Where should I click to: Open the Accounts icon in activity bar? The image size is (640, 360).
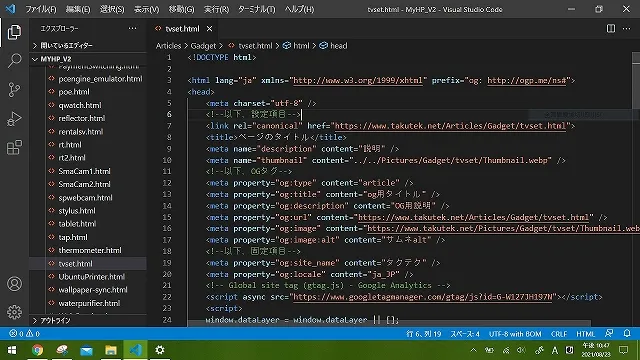pos(14,284)
